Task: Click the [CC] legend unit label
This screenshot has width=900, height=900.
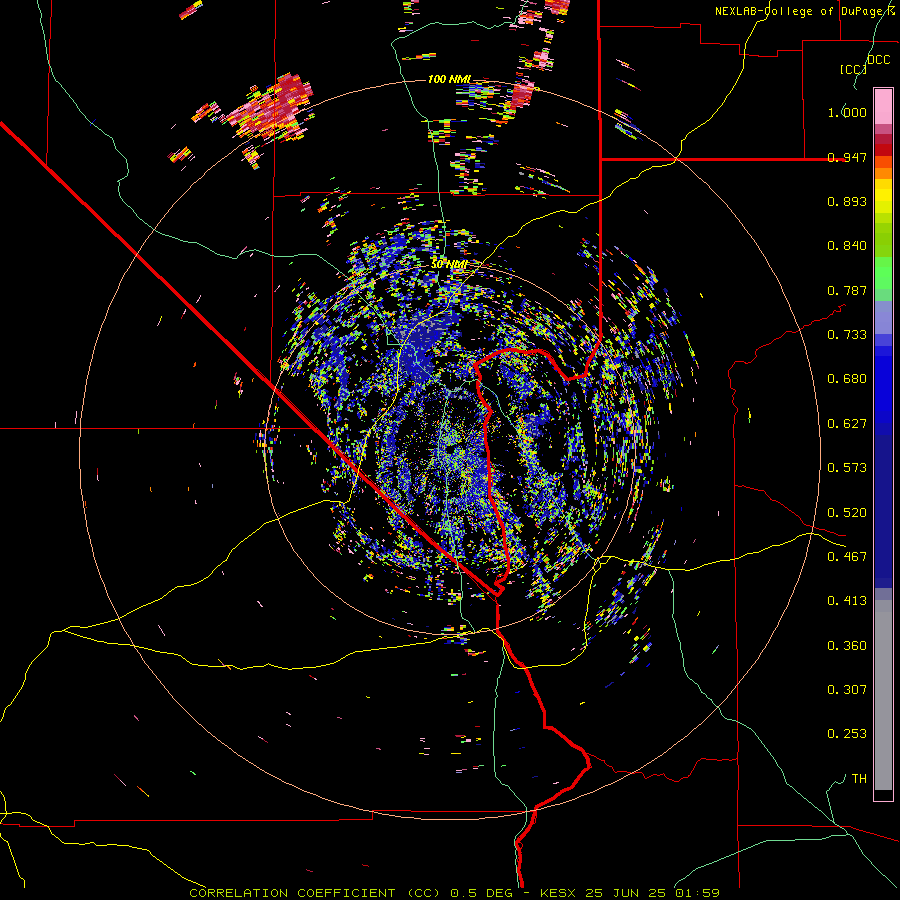Action: [x=853, y=69]
